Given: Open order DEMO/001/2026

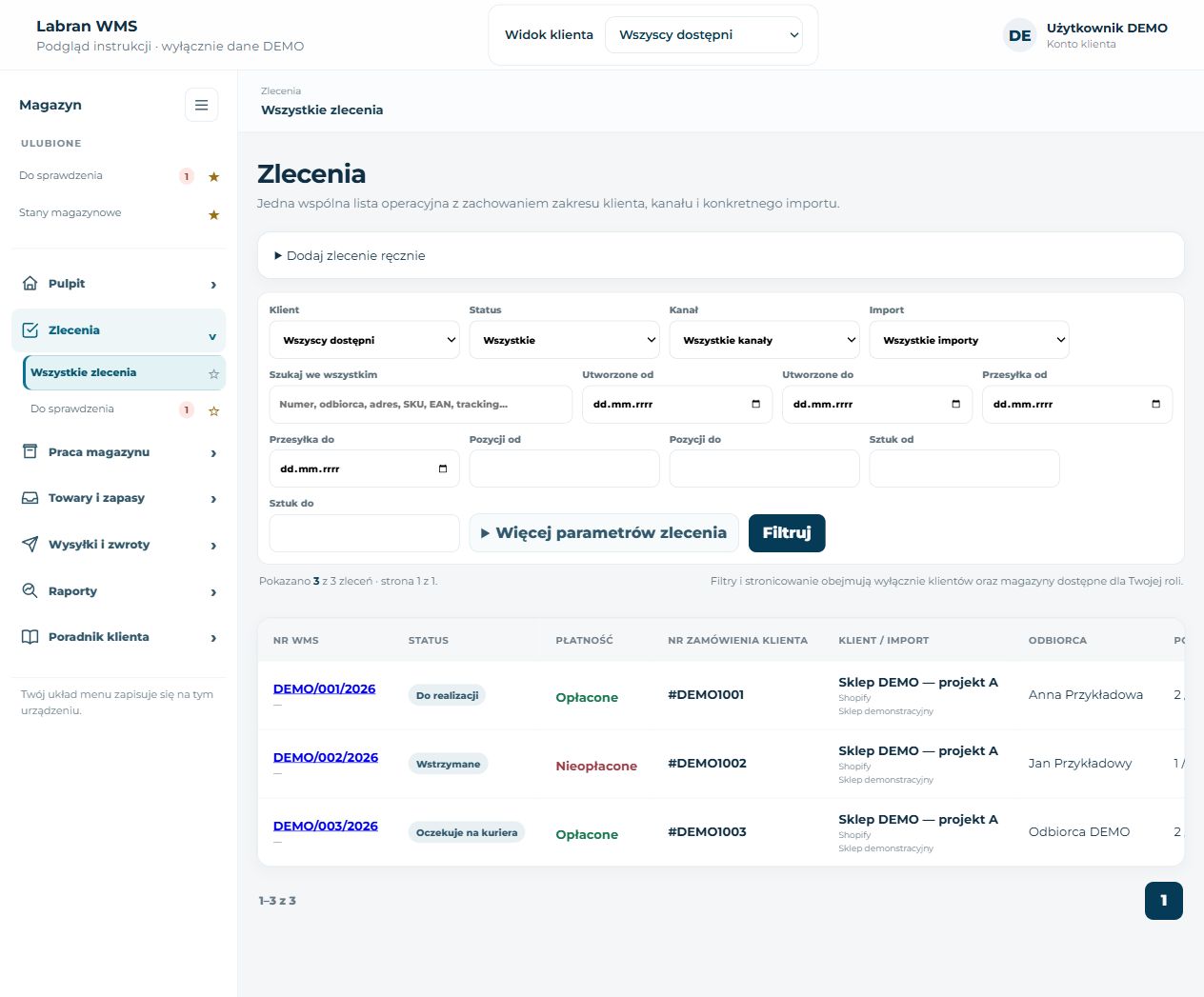Looking at the screenshot, I should pos(324,688).
